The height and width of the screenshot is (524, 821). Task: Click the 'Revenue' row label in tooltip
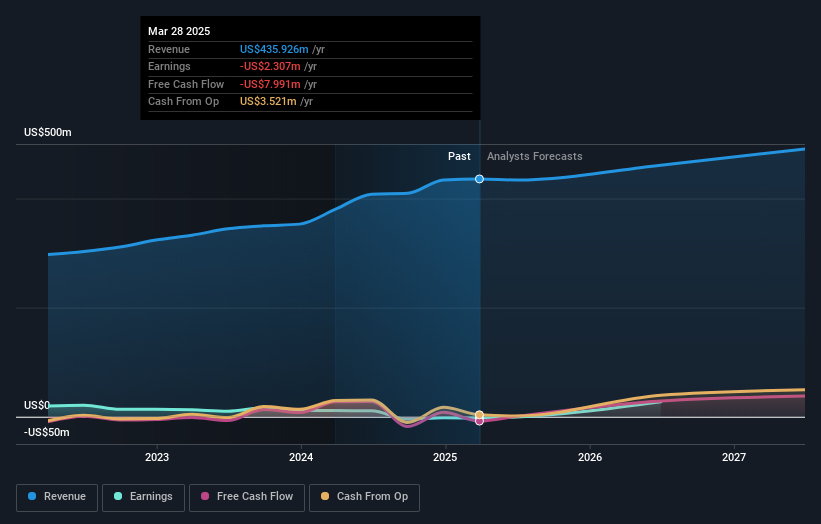(x=169, y=49)
